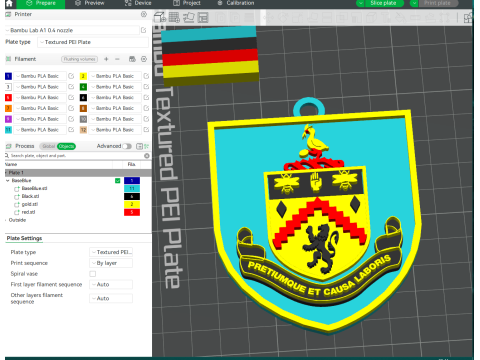The width and height of the screenshot is (480, 360).
Task: Edit filament 5 preset icon
Action: pyautogui.click(x=71, y=97)
